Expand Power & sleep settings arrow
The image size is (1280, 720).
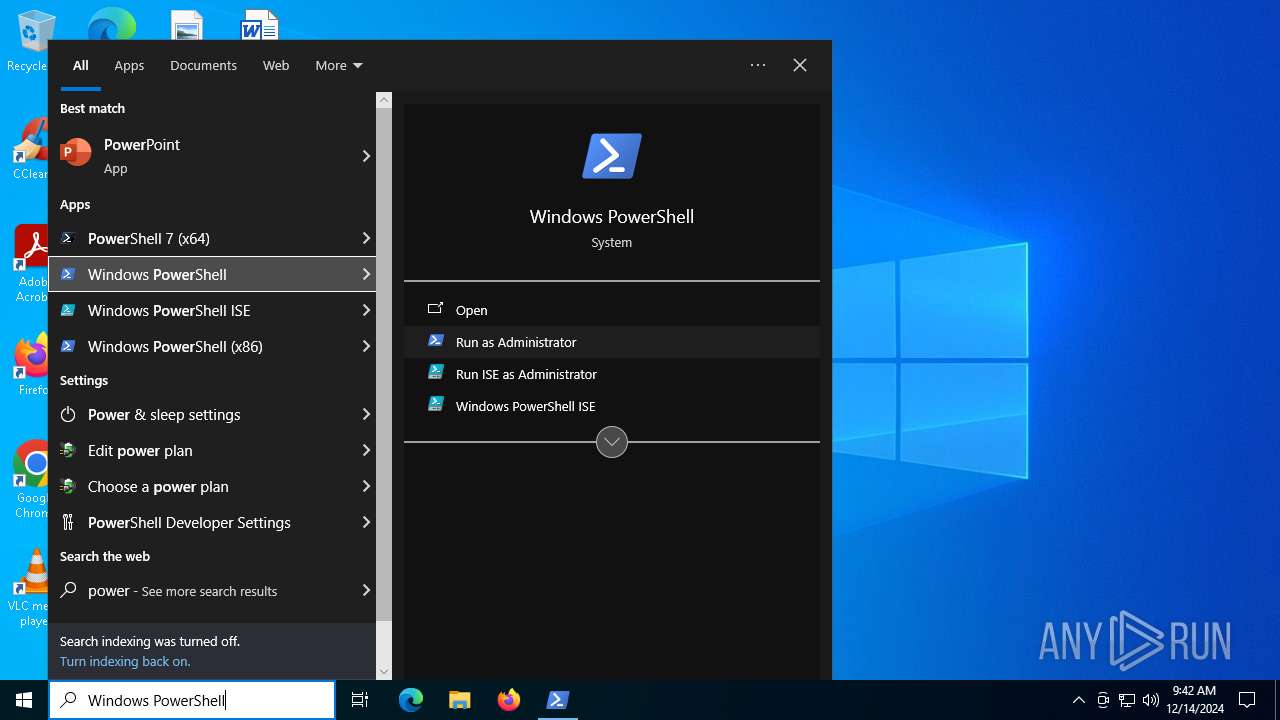[x=366, y=414]
